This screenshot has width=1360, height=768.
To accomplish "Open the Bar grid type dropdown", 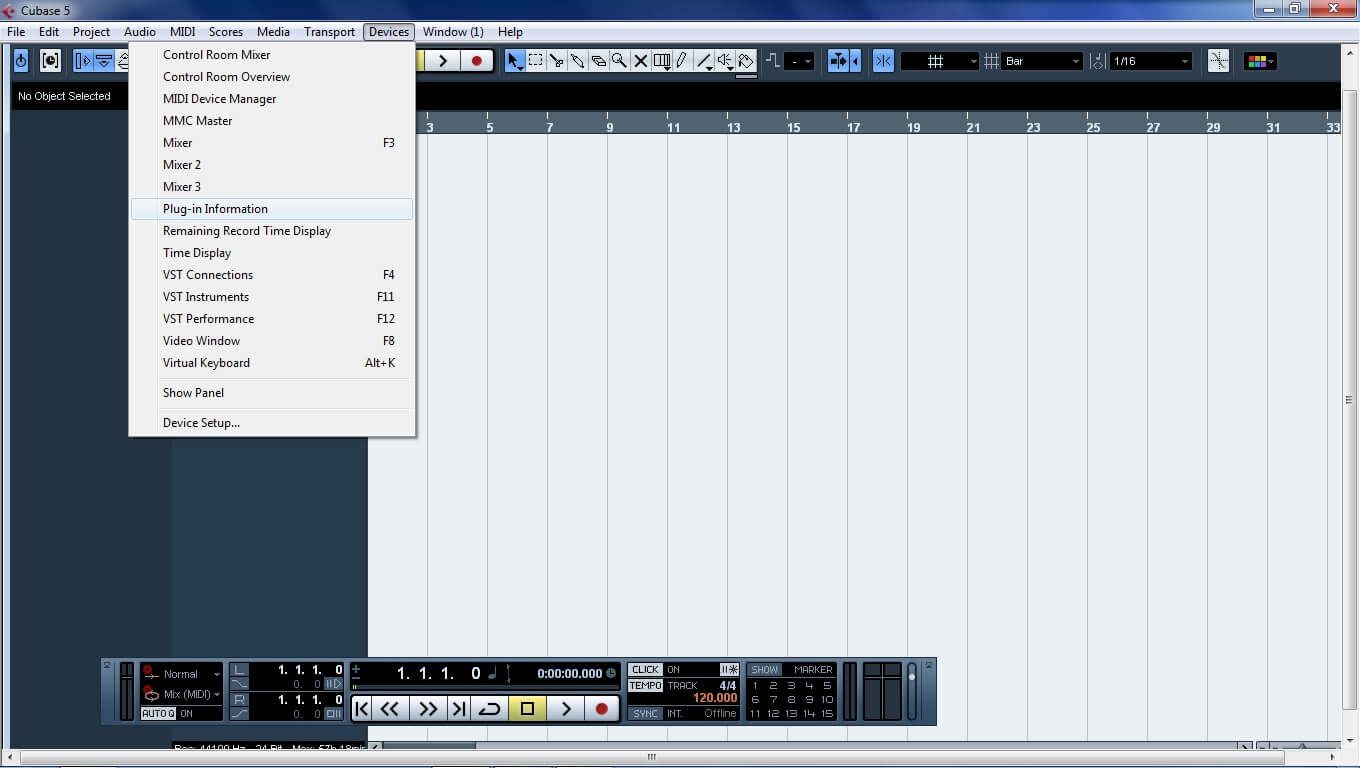I will (x=1043, y=61).
